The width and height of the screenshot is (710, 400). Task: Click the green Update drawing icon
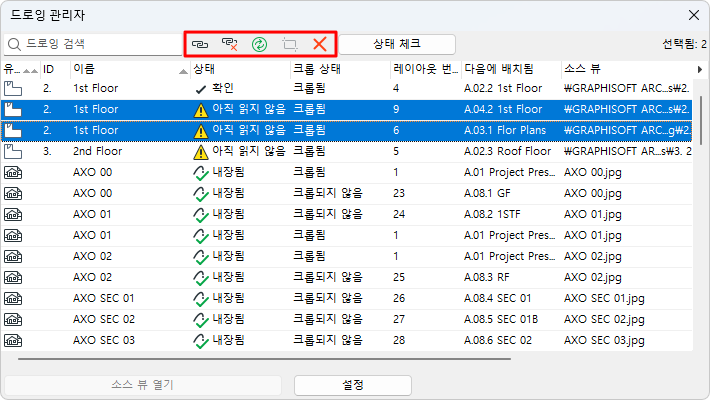259,44
